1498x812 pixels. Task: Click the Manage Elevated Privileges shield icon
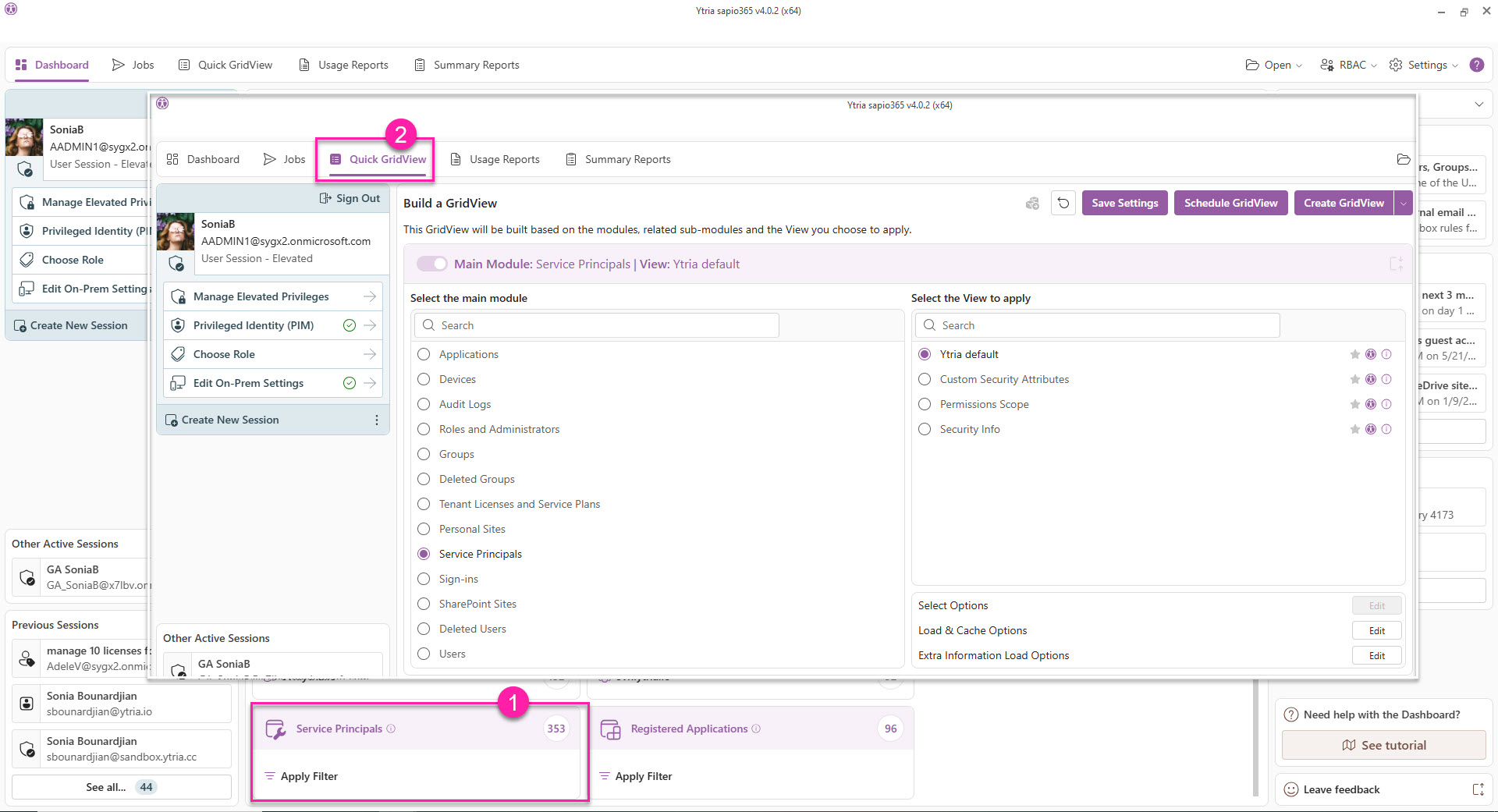tap(178, 296)
